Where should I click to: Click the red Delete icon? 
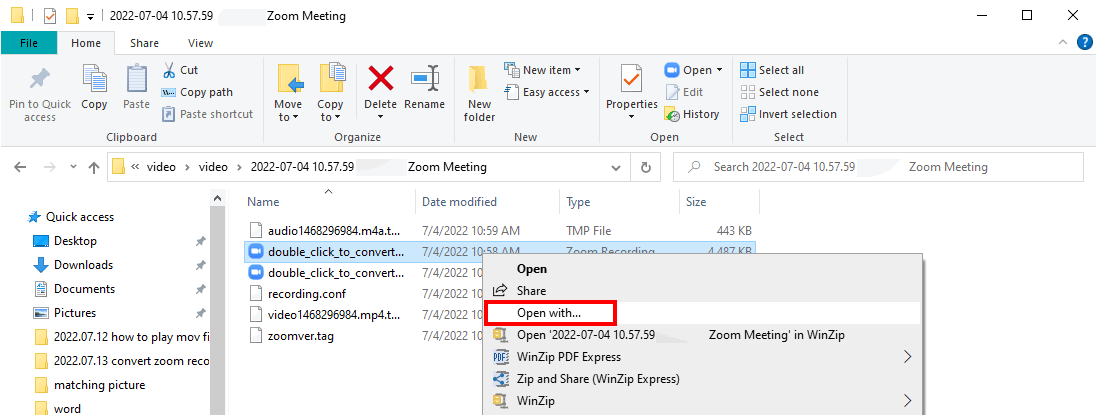[380, 80]
